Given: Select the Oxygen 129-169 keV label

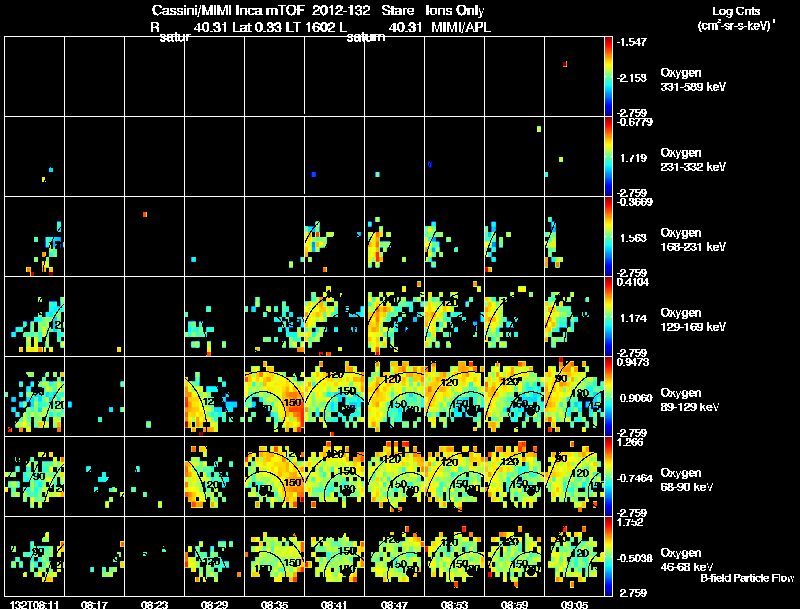Looking at the screenshot, I should [693, 320].
